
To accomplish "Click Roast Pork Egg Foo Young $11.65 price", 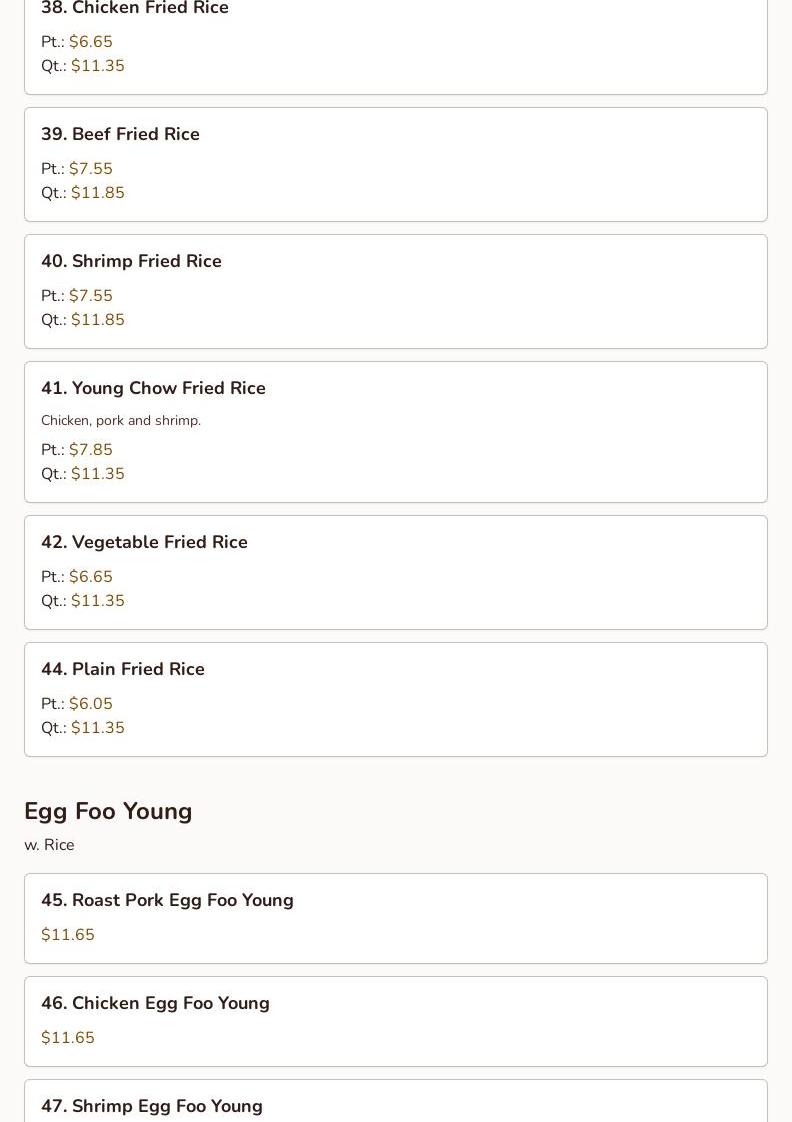I will coord(68,935).
